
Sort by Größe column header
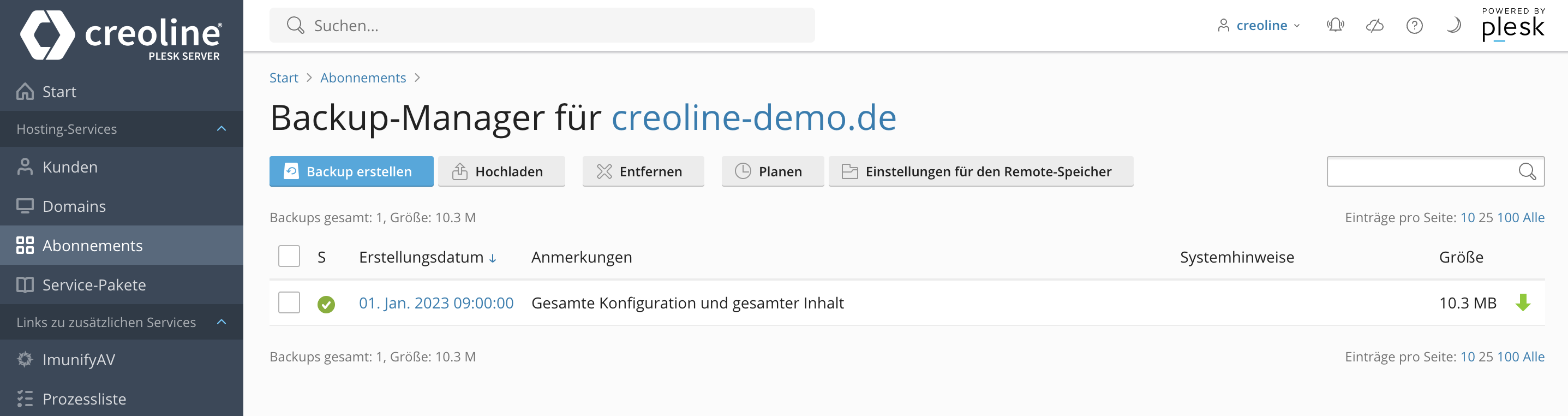point(1461,257)
